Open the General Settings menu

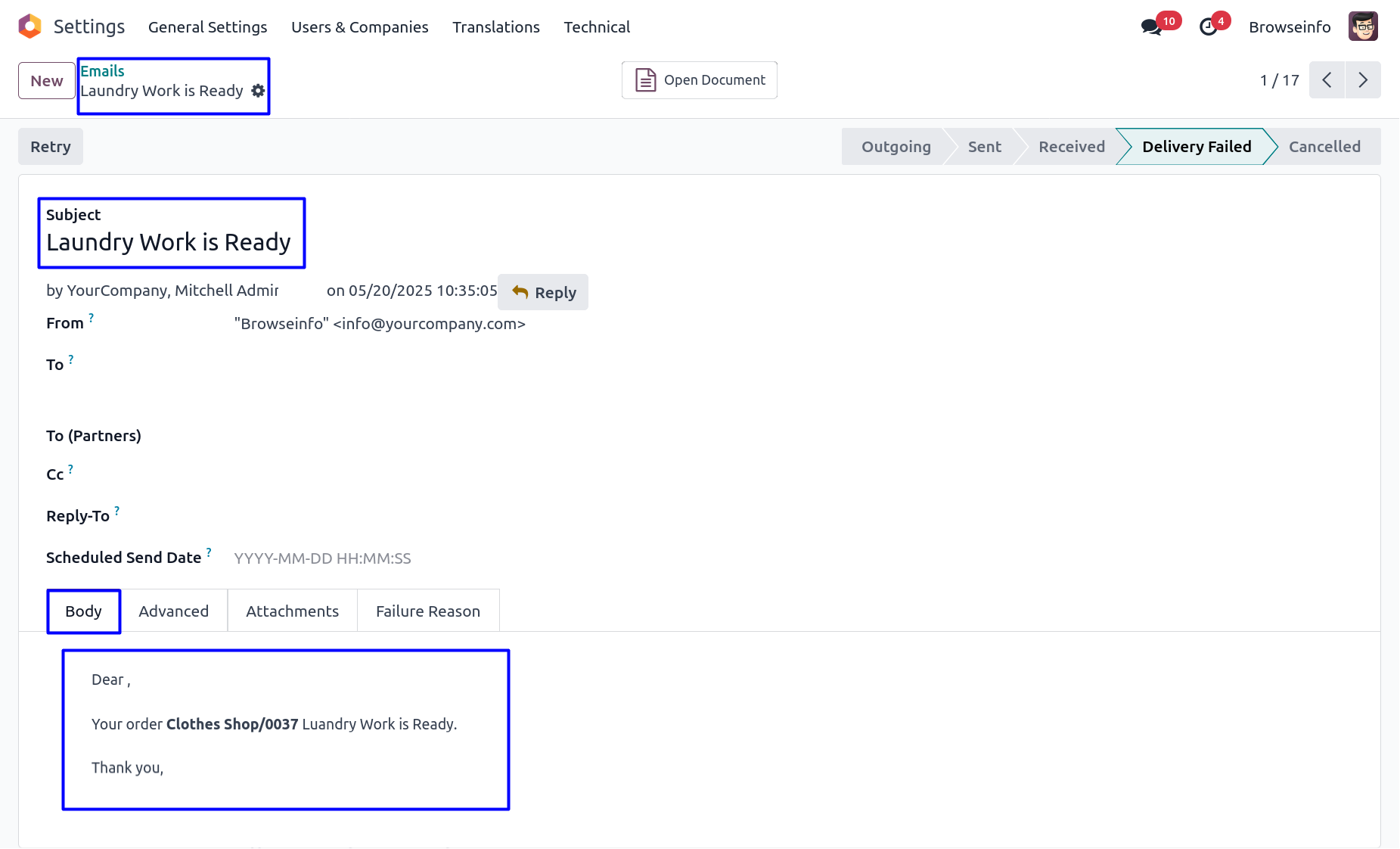[x=207, y=27]
